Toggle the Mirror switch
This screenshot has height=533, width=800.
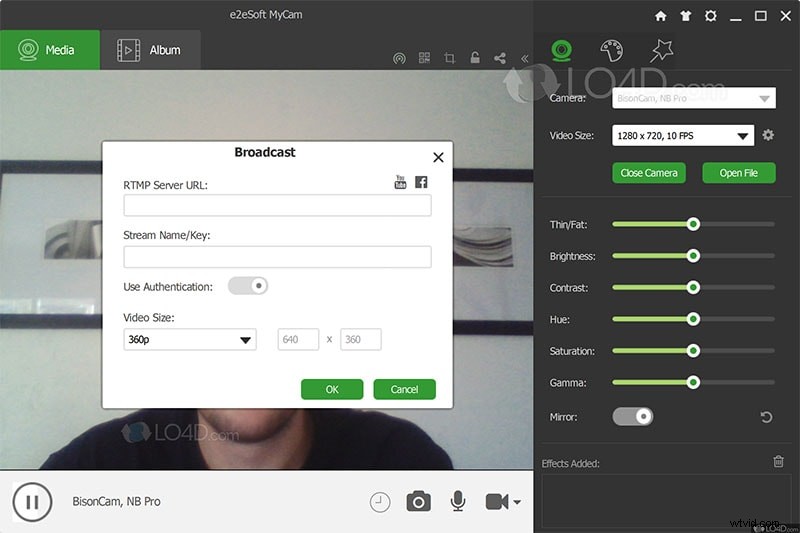[x=633, y=417]
